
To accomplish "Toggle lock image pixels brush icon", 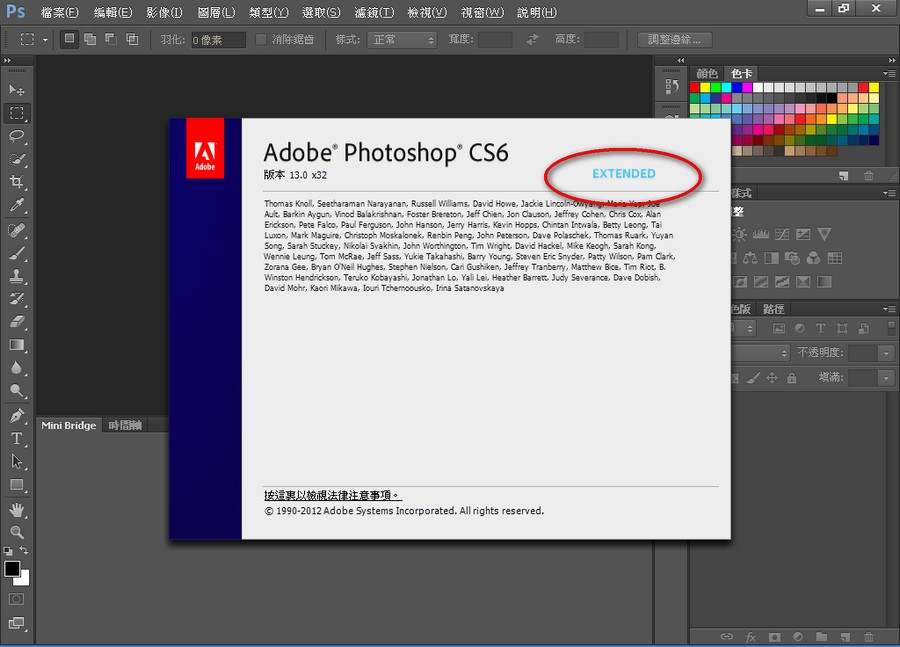I will point(754,378).
